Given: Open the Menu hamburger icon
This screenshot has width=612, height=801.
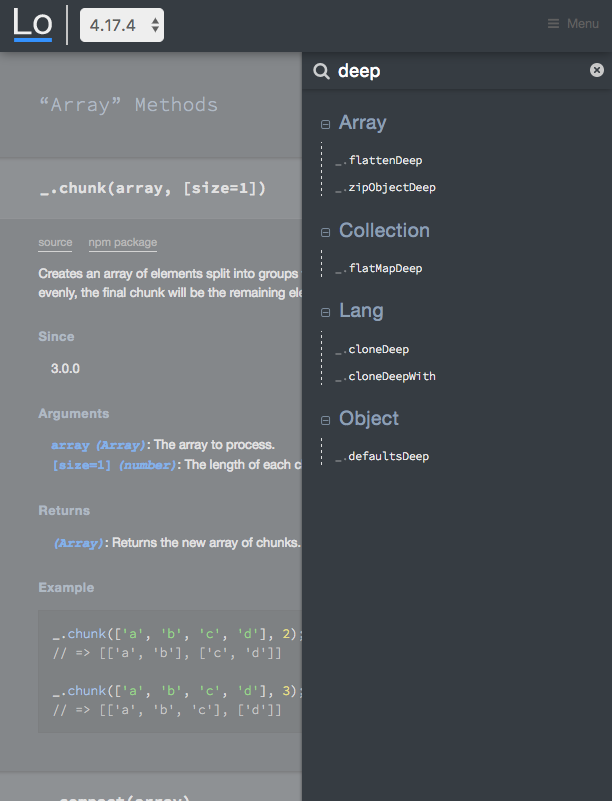Looking at the screenshot, I should pyautogui.click(x=553, y=24).
